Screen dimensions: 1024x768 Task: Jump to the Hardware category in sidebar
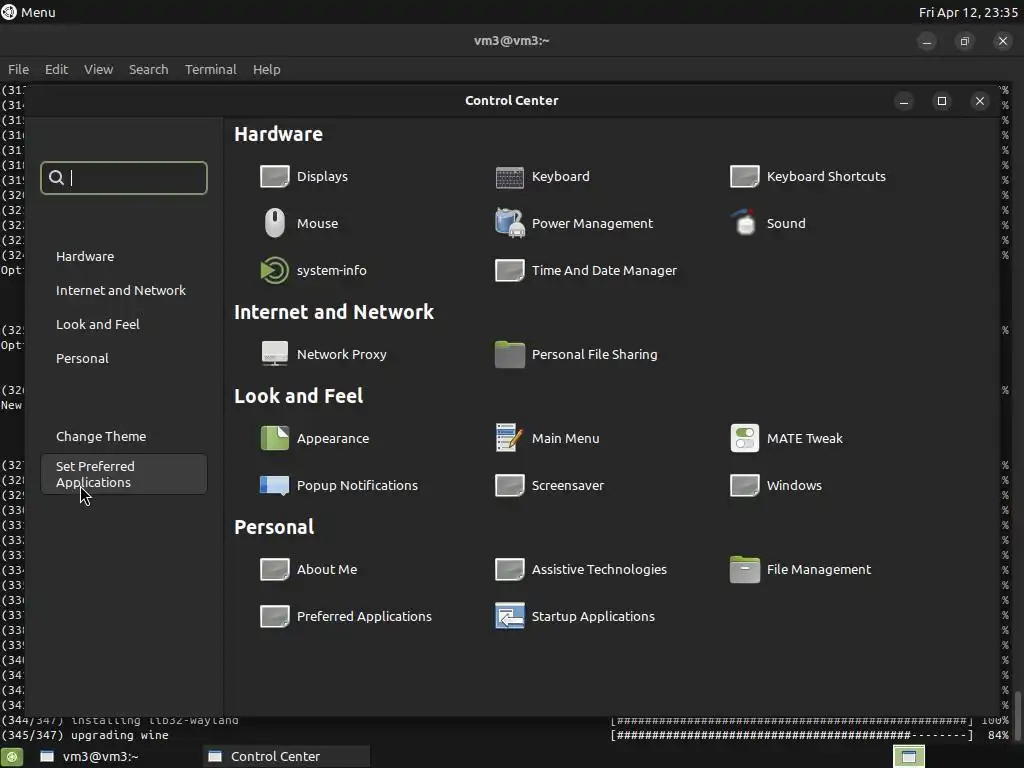click(85, 257)
